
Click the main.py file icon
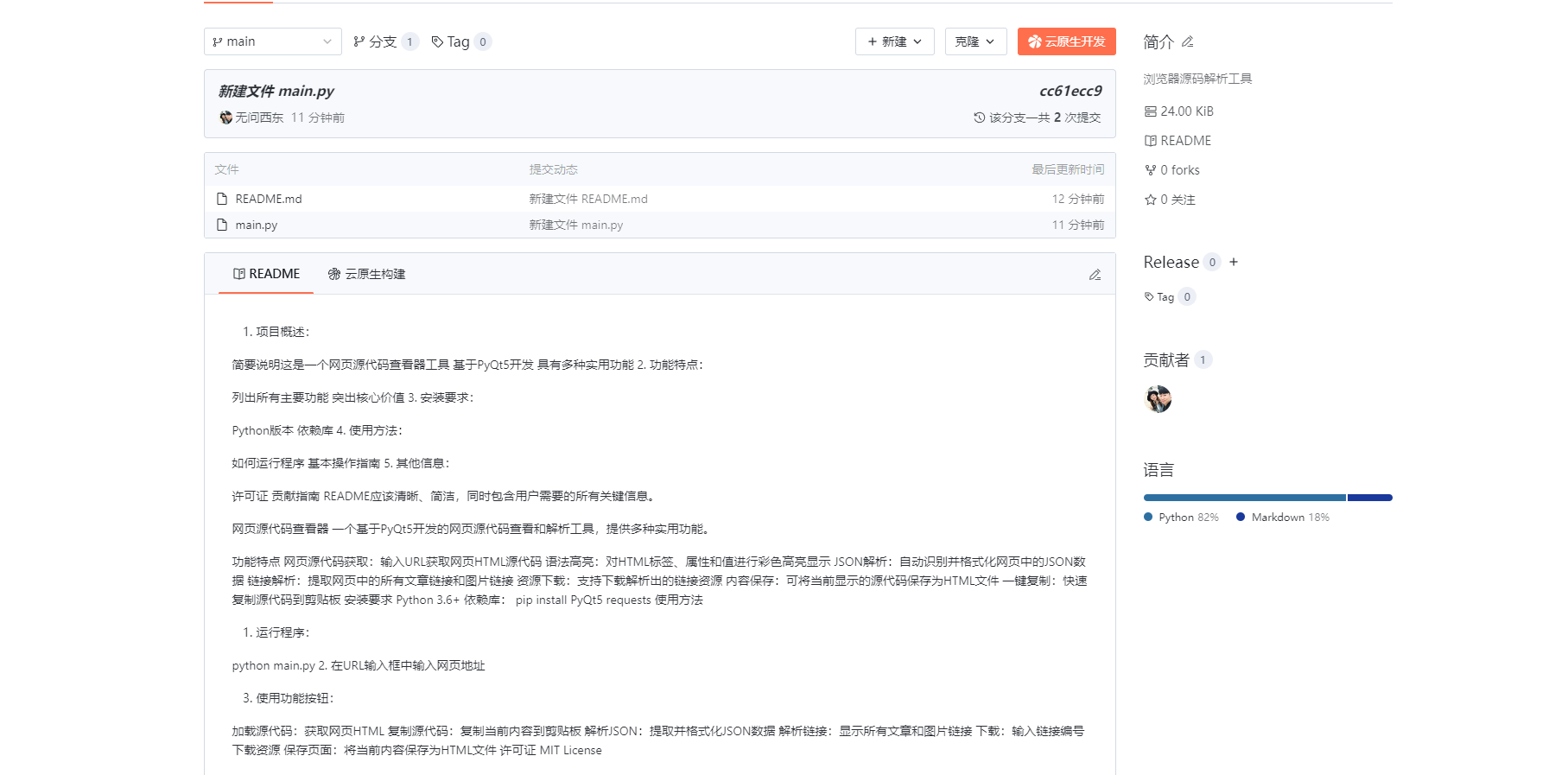pos(222,225)
